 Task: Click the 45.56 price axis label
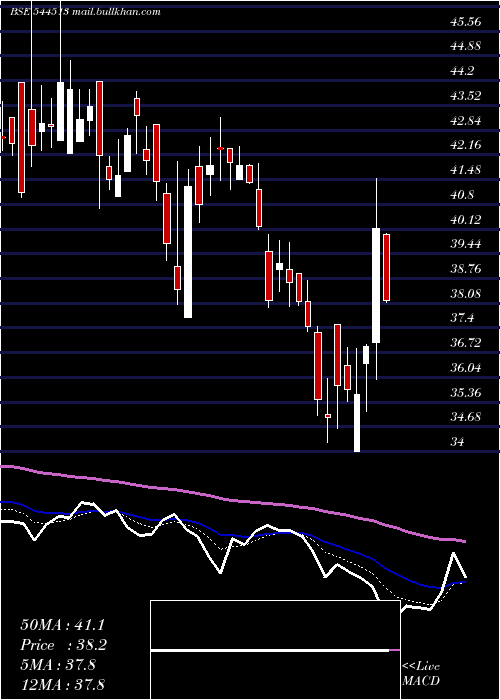click(x=466, y=22)
